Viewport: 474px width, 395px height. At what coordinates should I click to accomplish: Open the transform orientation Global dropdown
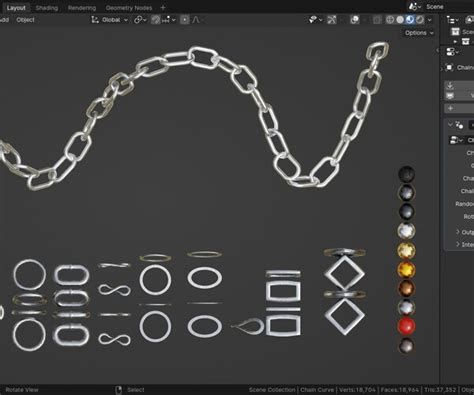(x=109, y=20)
